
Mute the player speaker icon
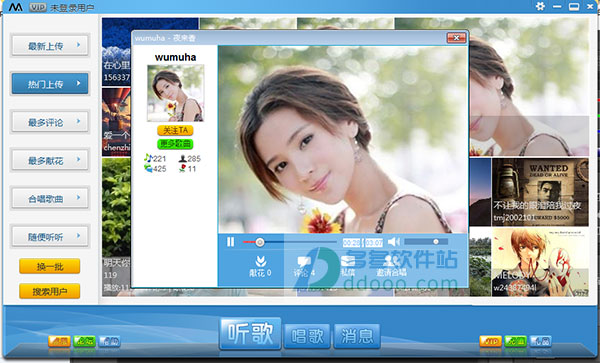pos(393,242)
